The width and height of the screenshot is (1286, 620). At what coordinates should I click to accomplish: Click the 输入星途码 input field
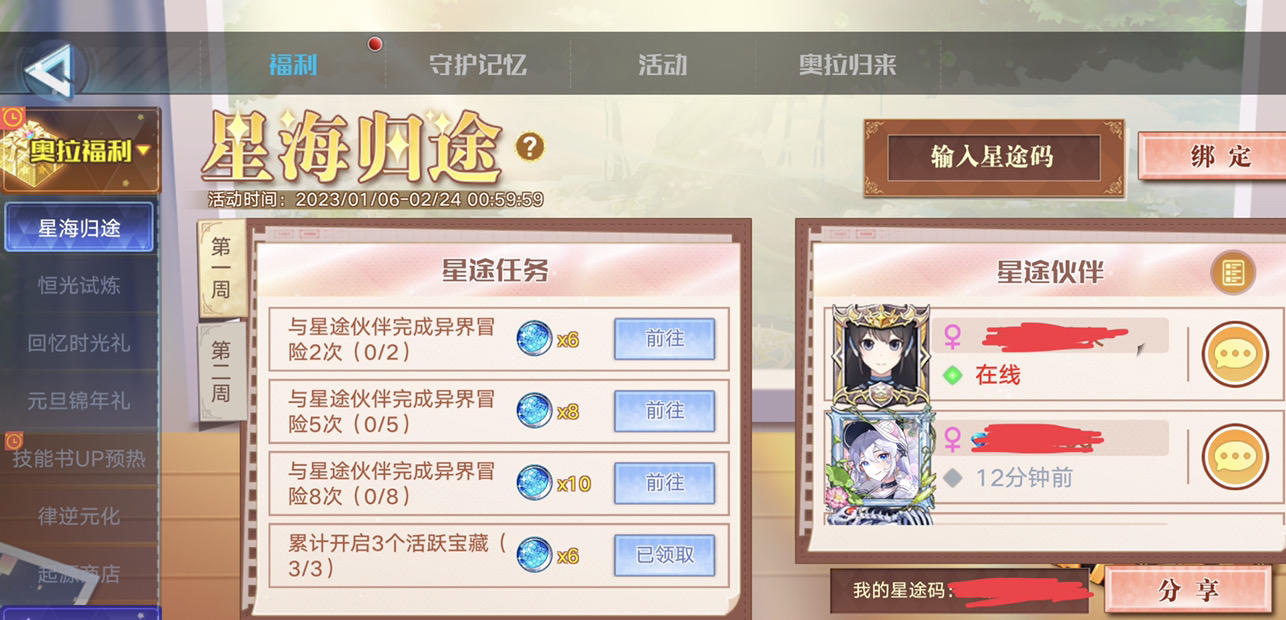click(993, 157)
